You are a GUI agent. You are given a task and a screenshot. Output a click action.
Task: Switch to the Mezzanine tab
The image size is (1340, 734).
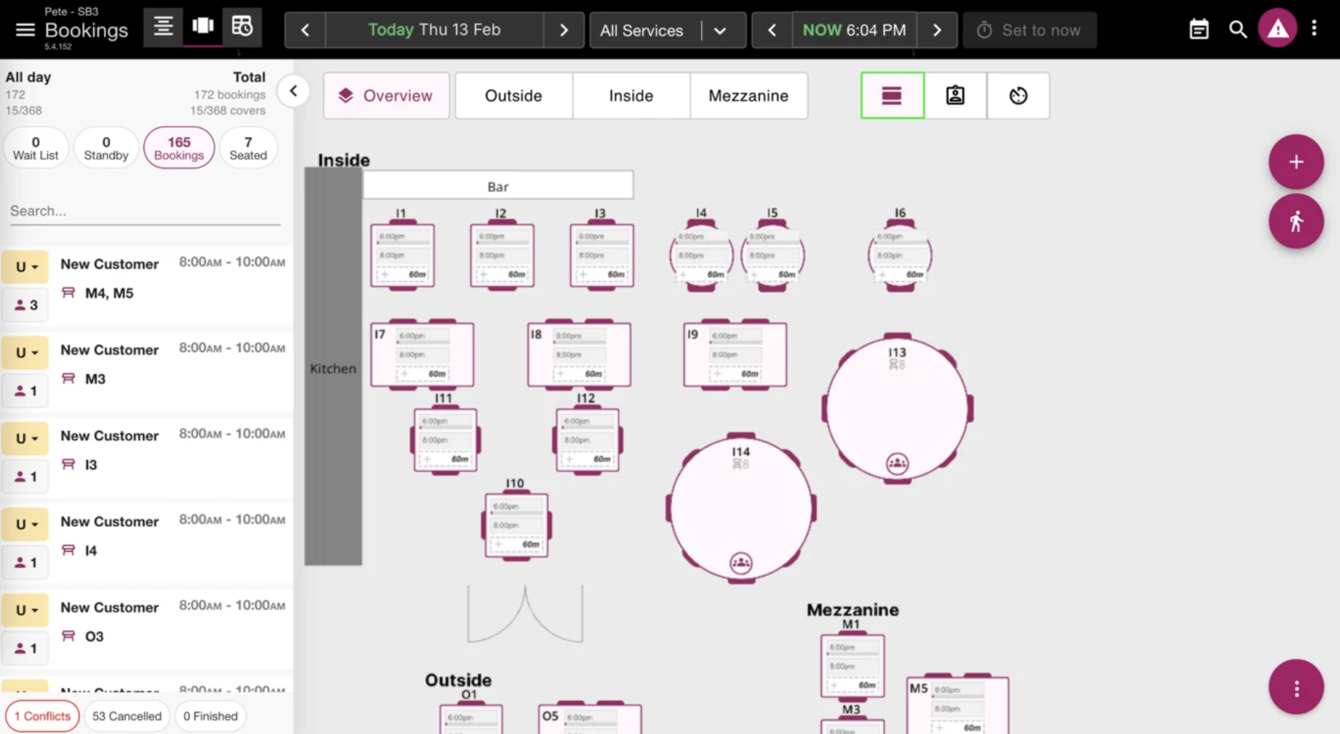pyautogui.click(x=749, y=96)
